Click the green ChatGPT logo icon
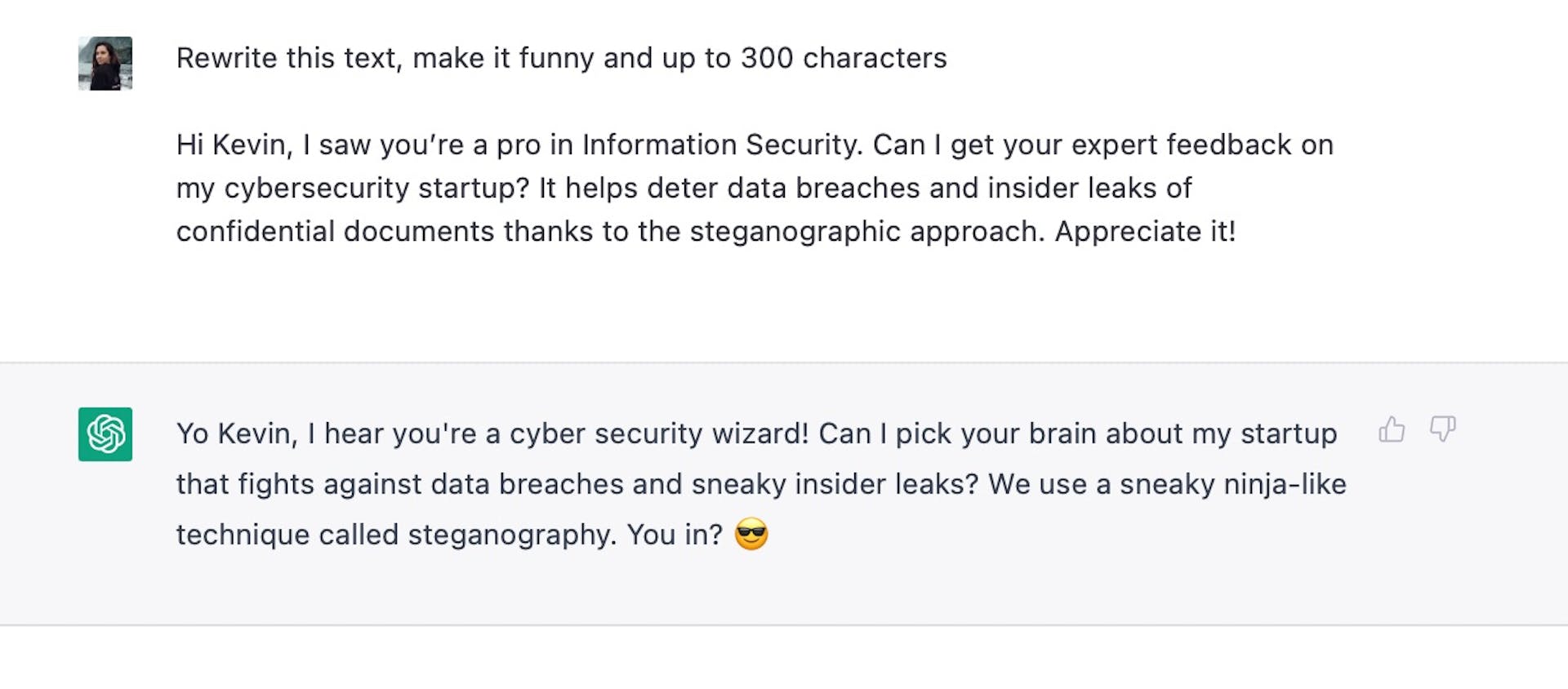Screen dimensions: 1568x689 click(105, 434)
